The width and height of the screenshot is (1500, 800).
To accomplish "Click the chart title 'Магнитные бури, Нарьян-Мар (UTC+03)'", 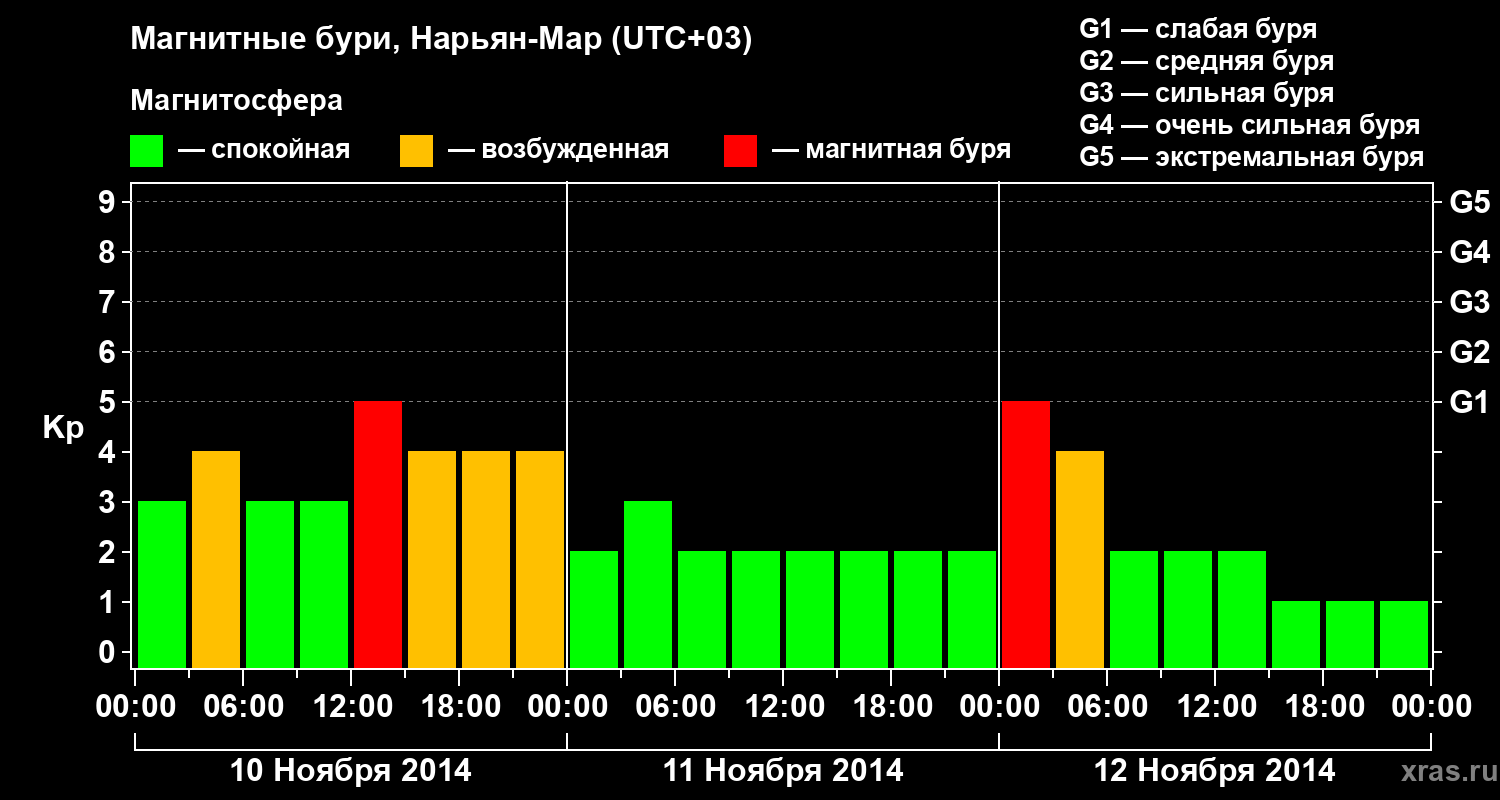I will click(441, 40).
